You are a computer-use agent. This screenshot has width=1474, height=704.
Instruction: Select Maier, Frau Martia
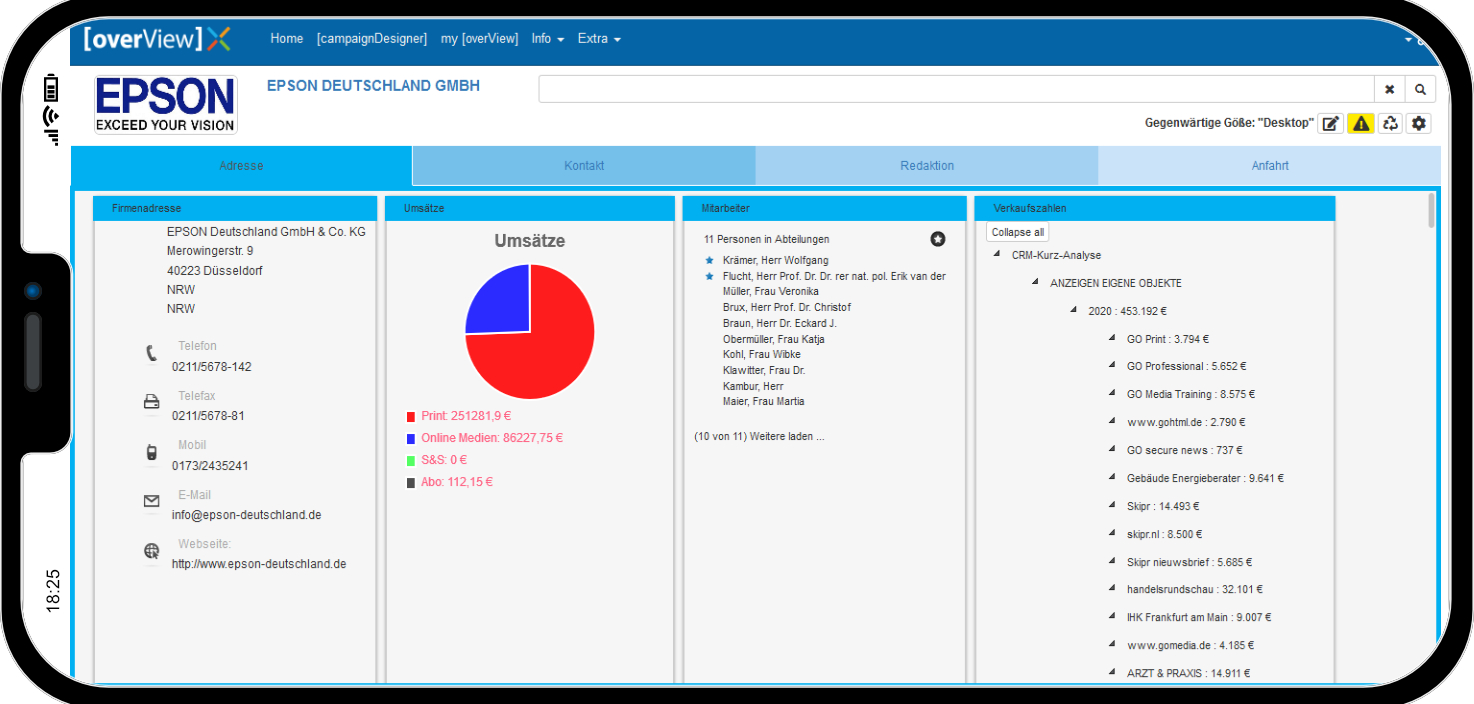click(764, 402)
